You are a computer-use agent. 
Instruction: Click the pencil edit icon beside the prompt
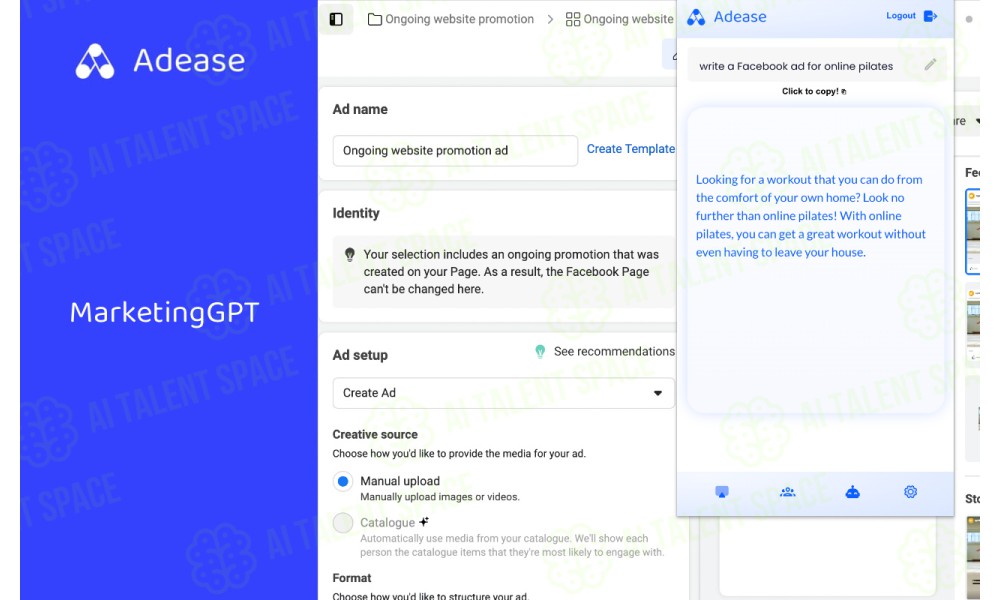click(930, 64)
